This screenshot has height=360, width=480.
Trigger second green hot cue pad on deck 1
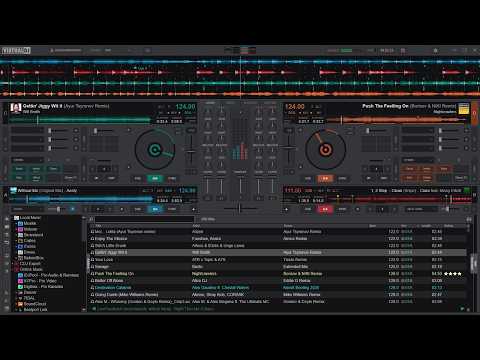pyautogui.click(x=36, y=169)
